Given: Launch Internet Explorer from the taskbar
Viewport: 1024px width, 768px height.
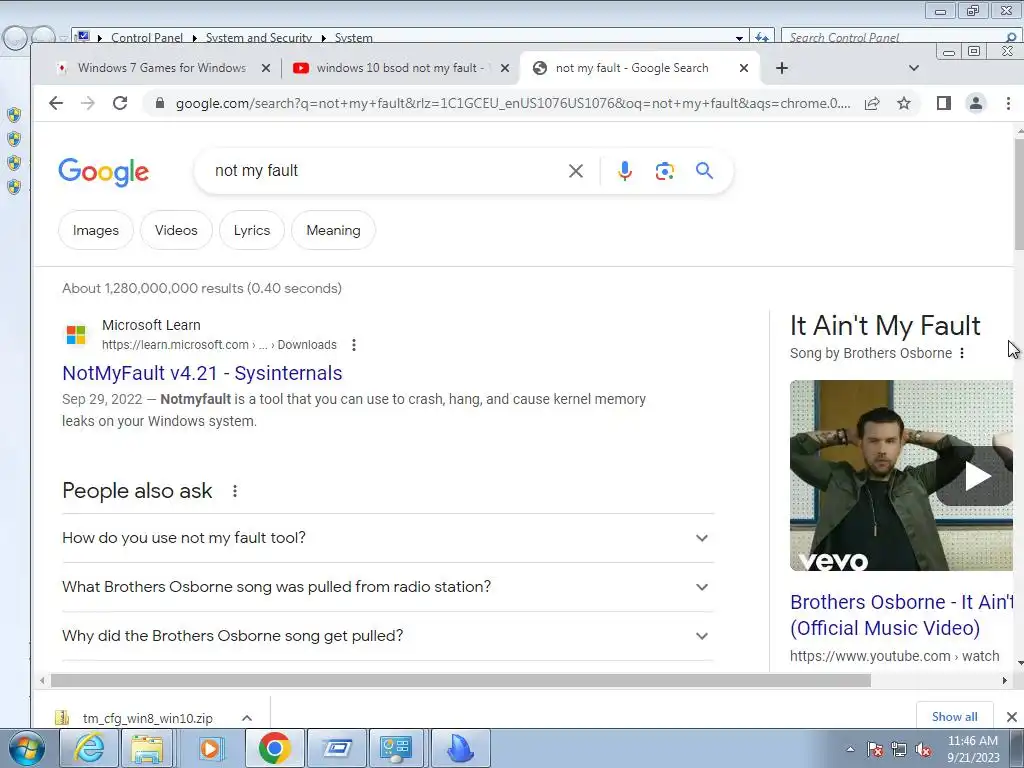Looking at the screenshot, I should (89, 748).
